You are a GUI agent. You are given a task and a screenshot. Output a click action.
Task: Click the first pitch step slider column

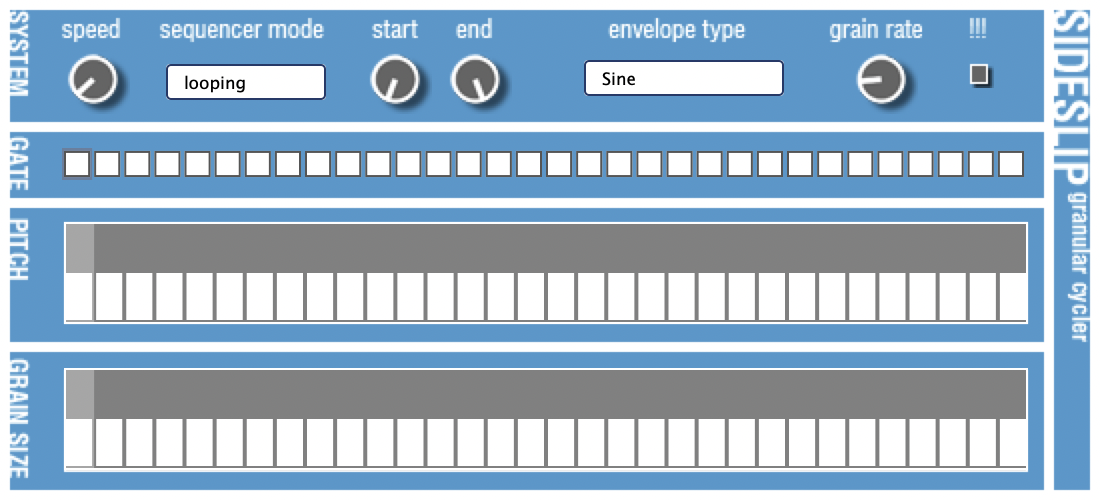(79, 296)
